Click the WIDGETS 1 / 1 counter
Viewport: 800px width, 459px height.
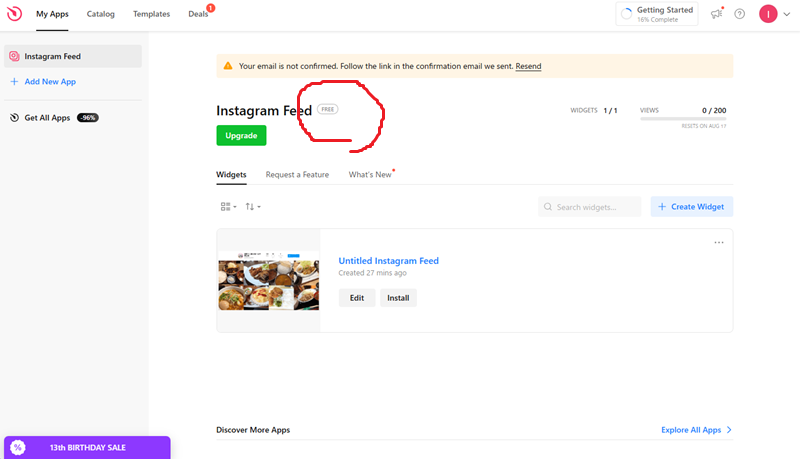point(594,110)
